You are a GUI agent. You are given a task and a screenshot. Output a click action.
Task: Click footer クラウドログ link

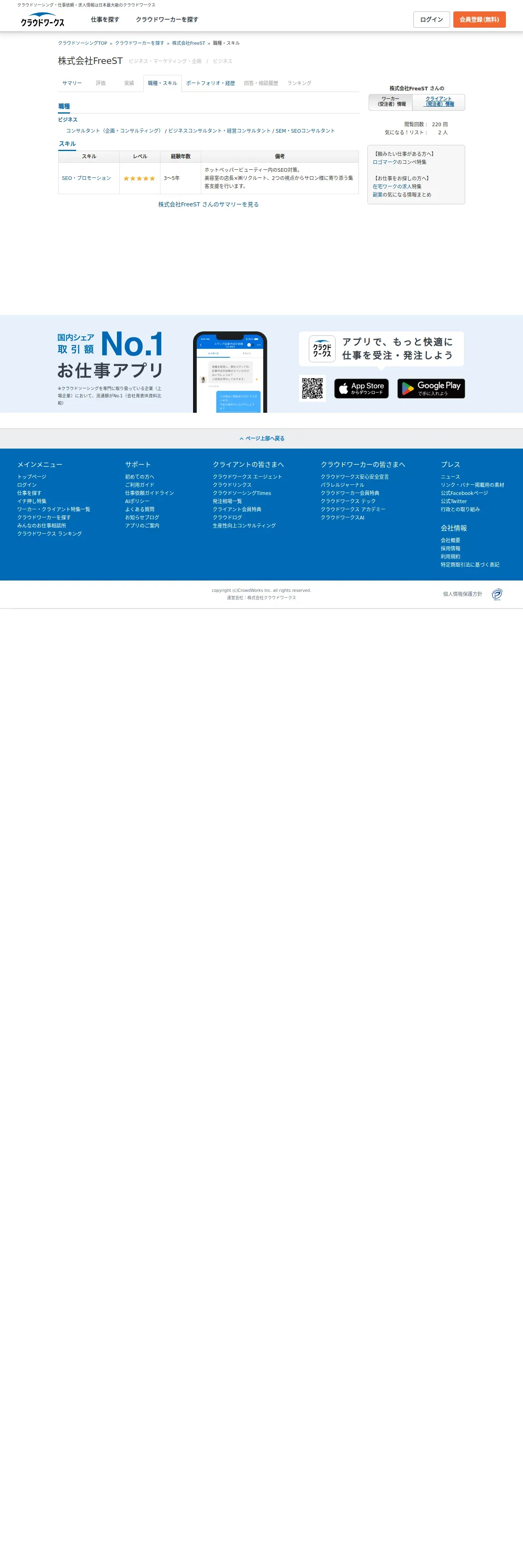[x=227, y=517]
